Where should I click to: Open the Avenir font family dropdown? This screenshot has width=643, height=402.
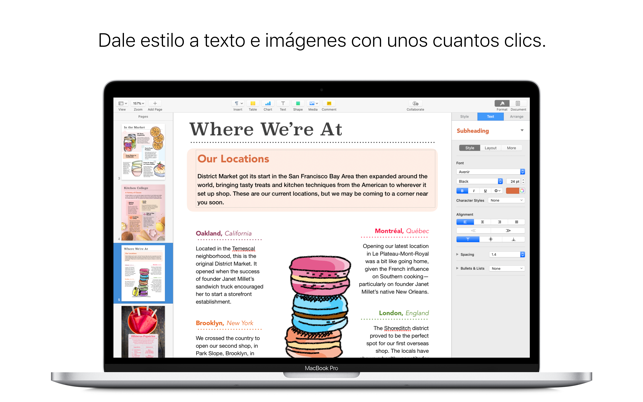pyautogui.click(x=490, y=172)
